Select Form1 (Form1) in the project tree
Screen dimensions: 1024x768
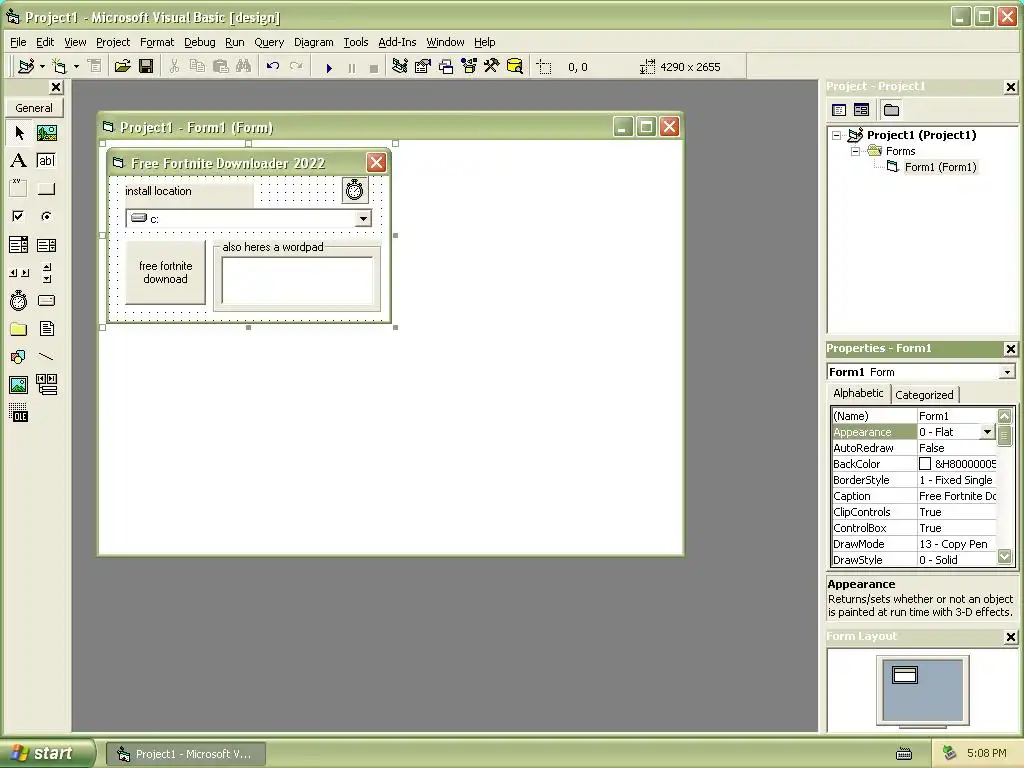pos(940,167)
